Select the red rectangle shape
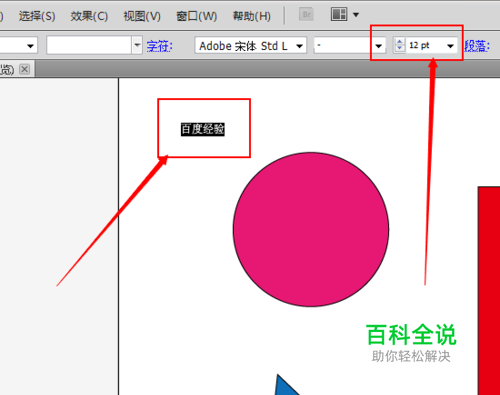Viewport: 500px width, 395px height. pos(489,291)
